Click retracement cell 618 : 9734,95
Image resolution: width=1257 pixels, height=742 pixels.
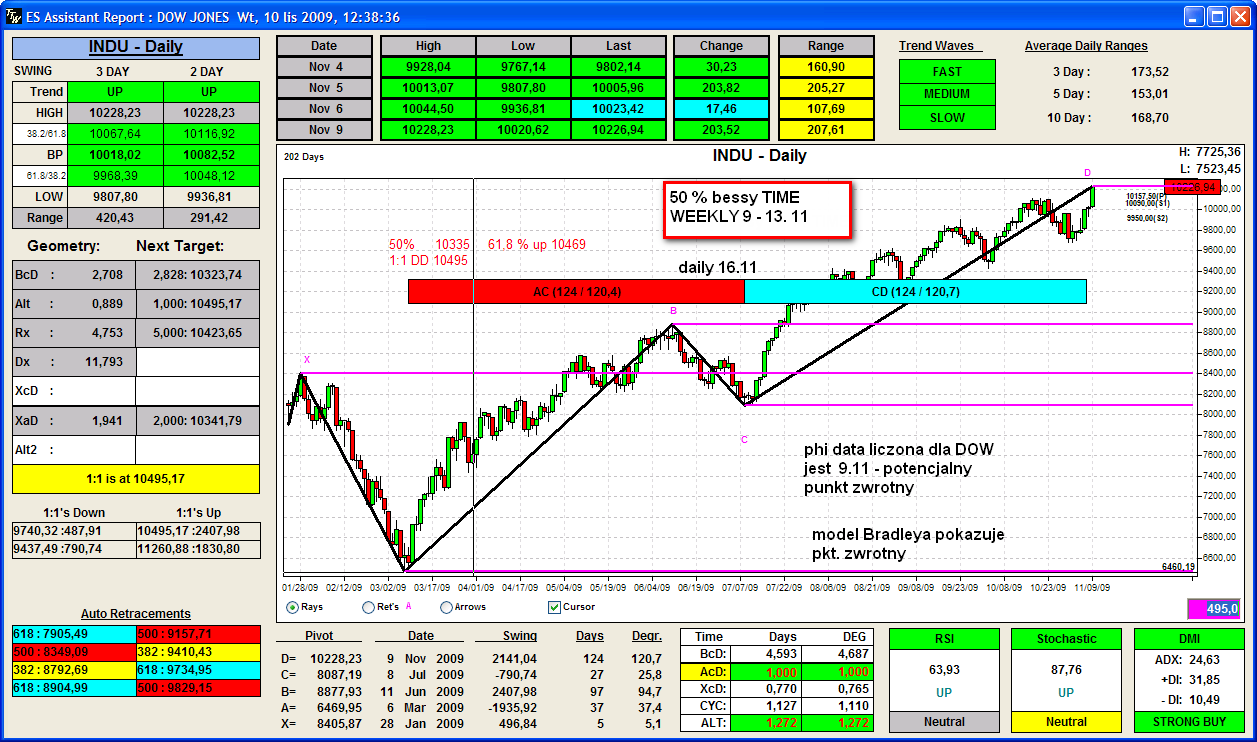(197, 670)
